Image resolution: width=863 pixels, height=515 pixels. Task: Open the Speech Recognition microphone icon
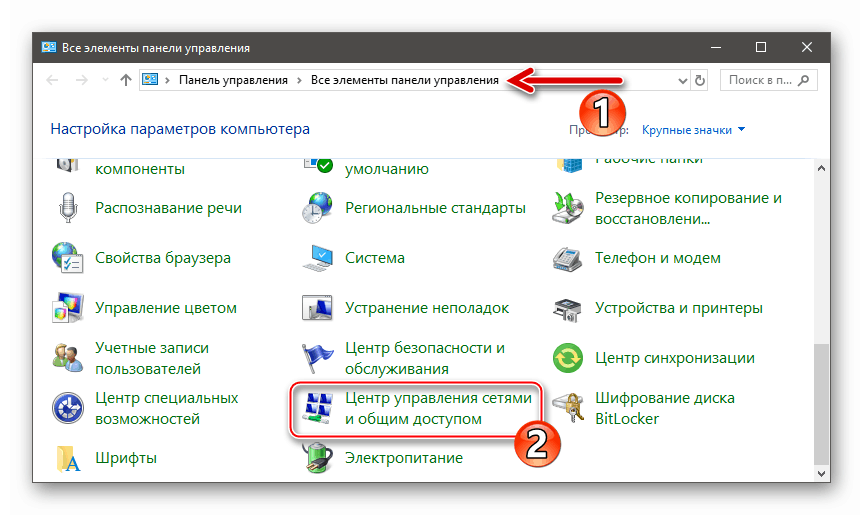68,208
